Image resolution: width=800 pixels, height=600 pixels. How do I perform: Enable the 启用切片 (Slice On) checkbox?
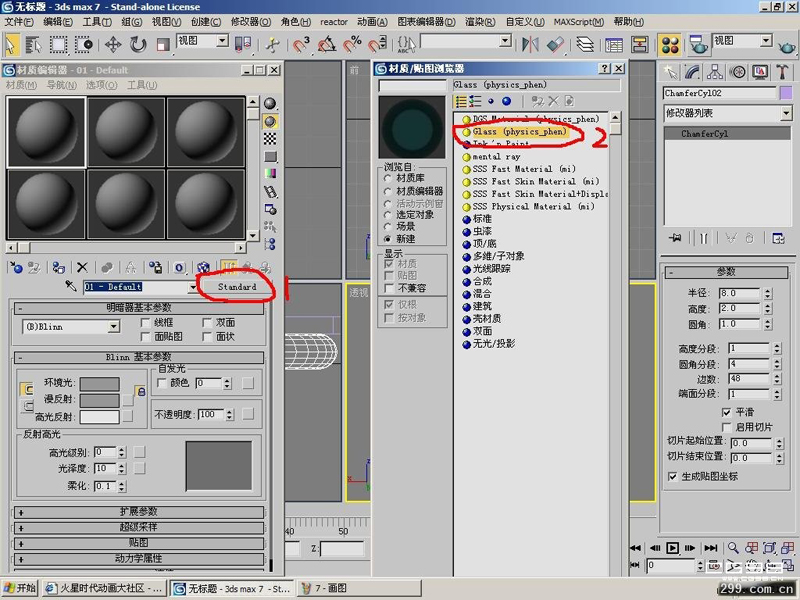727,427
